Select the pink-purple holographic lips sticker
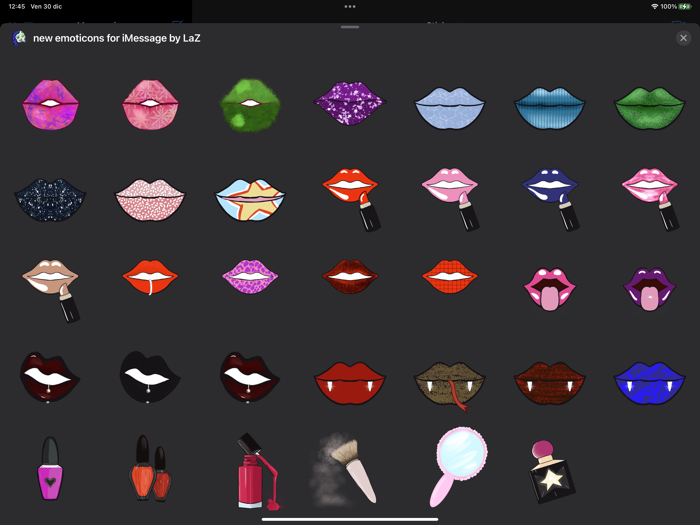700x525 pixels. [x=50, y=105]
